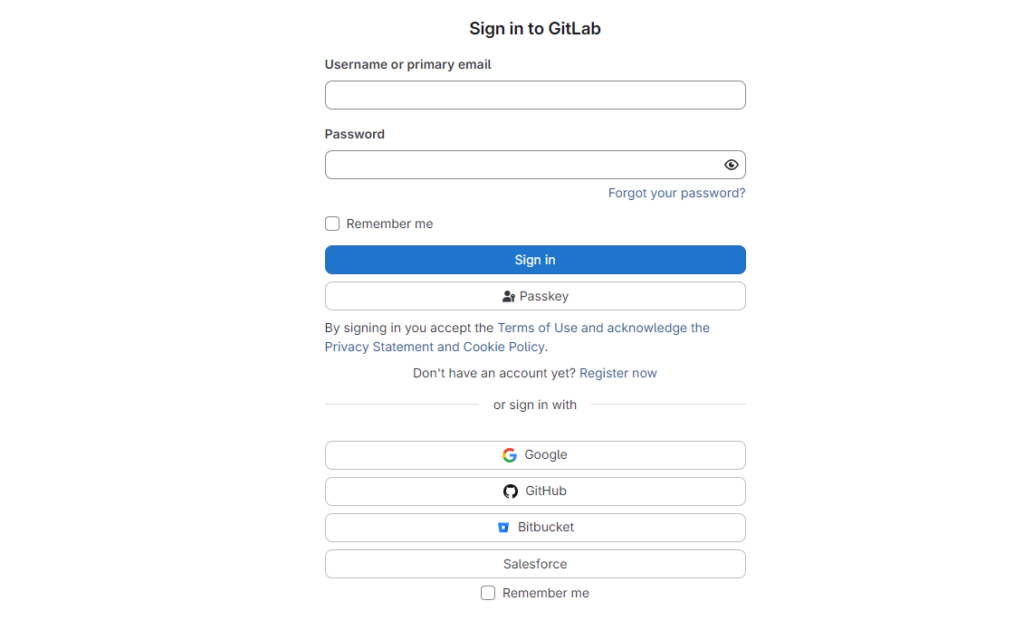Click into the Password input field
Viewport: 1024px width, 620px height.
(520, 165)
